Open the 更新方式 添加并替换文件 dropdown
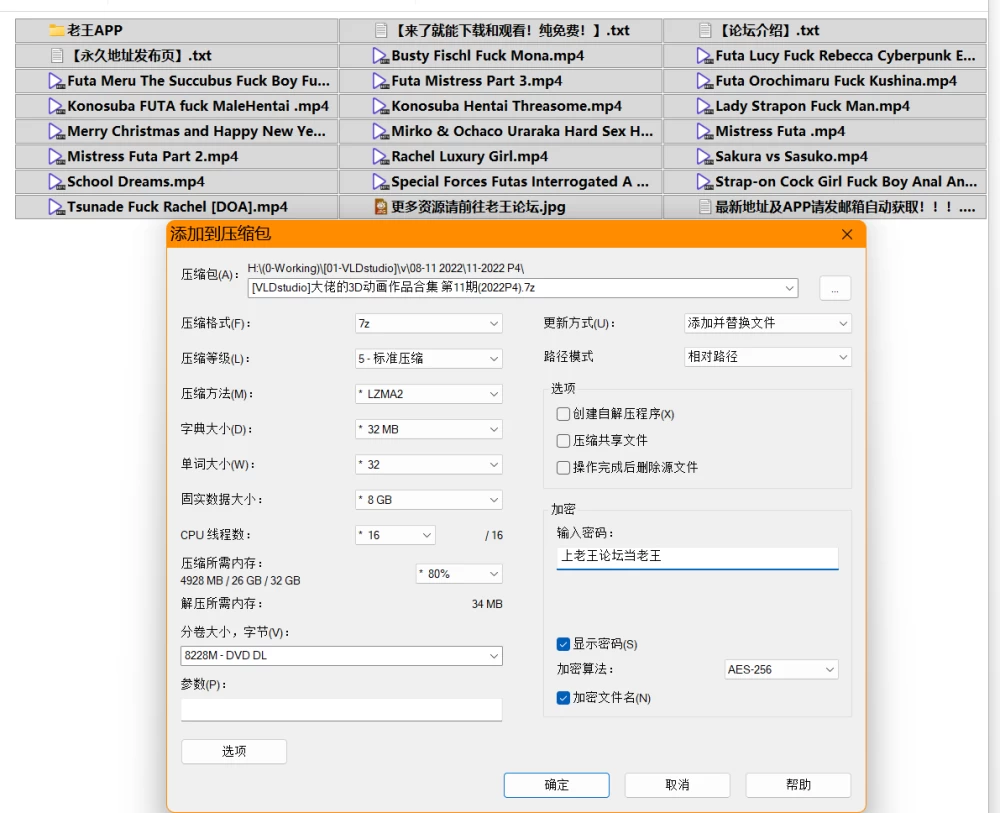 pyautogui.click(x=767, y=323)
